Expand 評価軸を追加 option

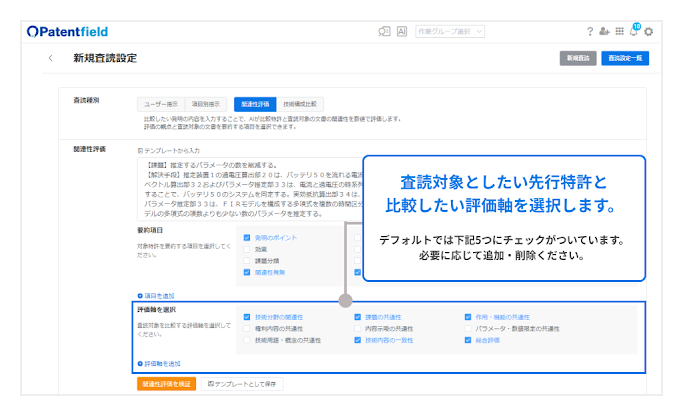[x=159, y=363]
